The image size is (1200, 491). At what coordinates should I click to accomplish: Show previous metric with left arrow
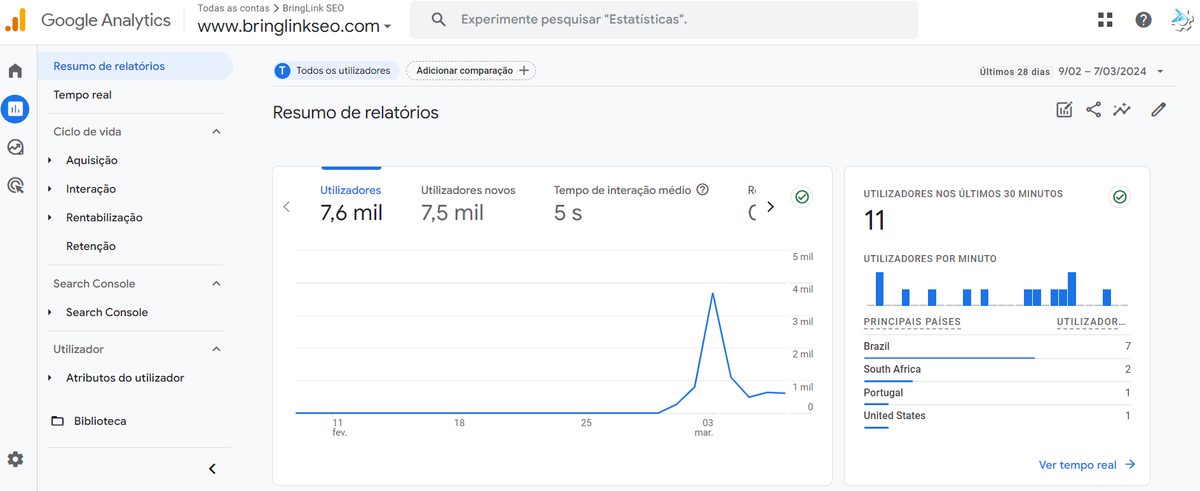(x=286, y=207)
